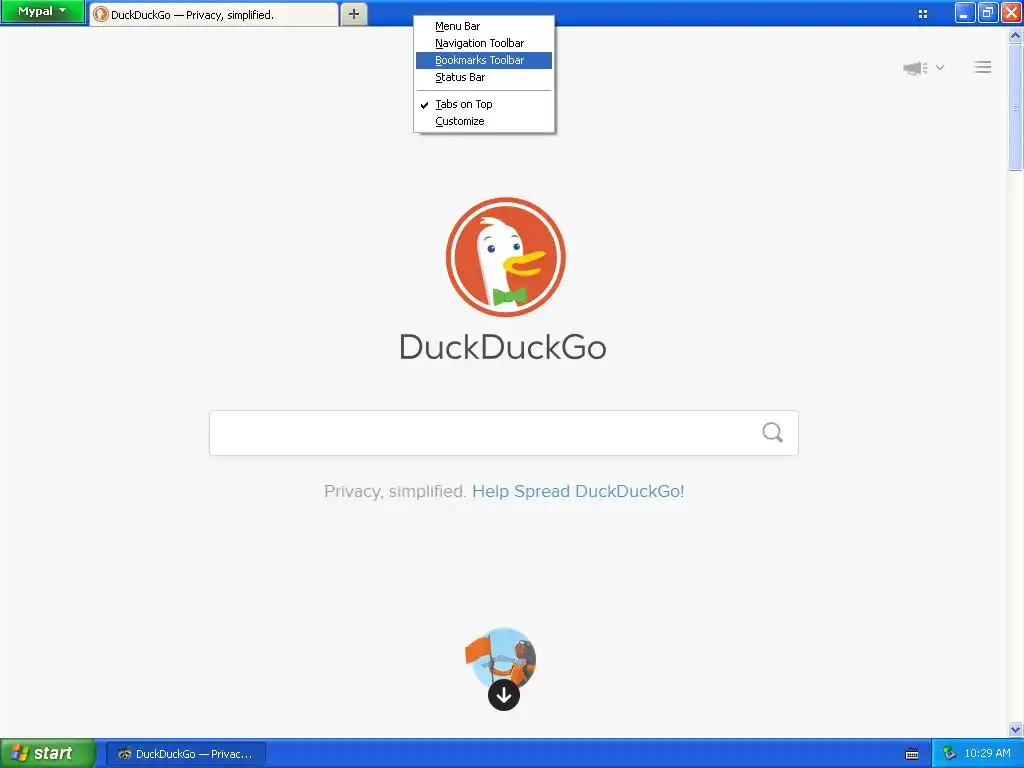Click the flag-bearer mascot illustration
Viewport: 1024px width, 768px height.
tap(501, 655)
